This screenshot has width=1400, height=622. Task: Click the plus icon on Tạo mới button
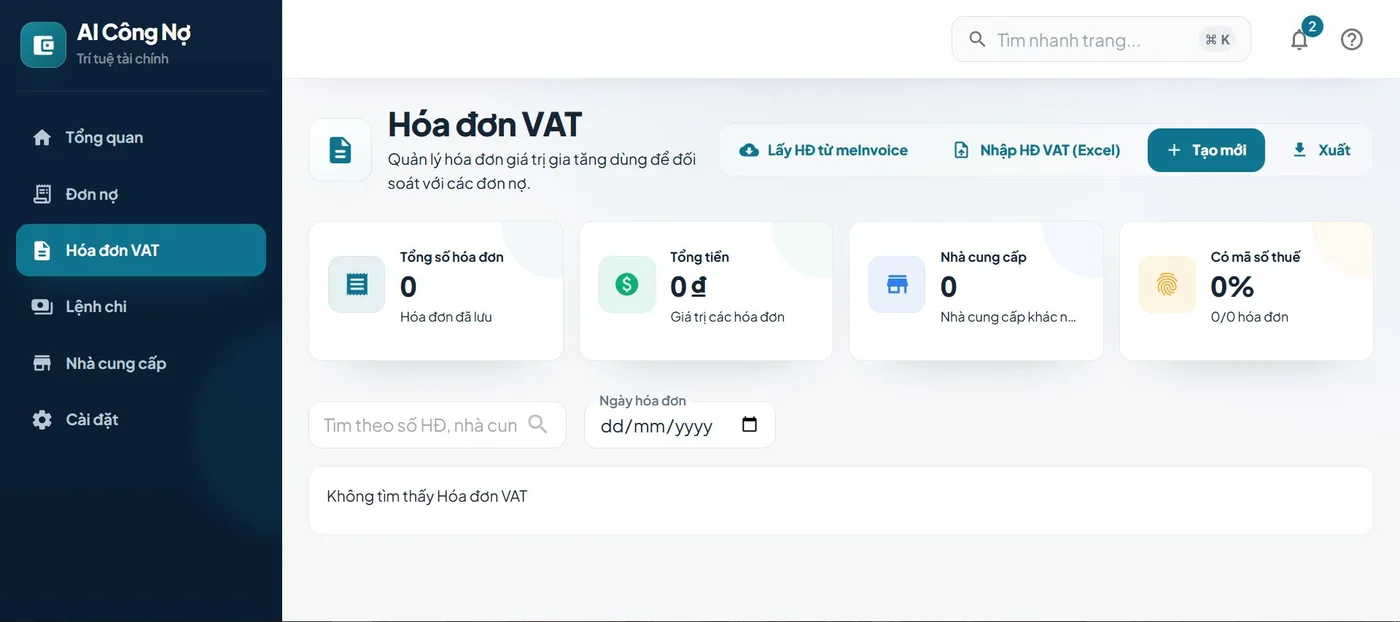coord(1174,150)
